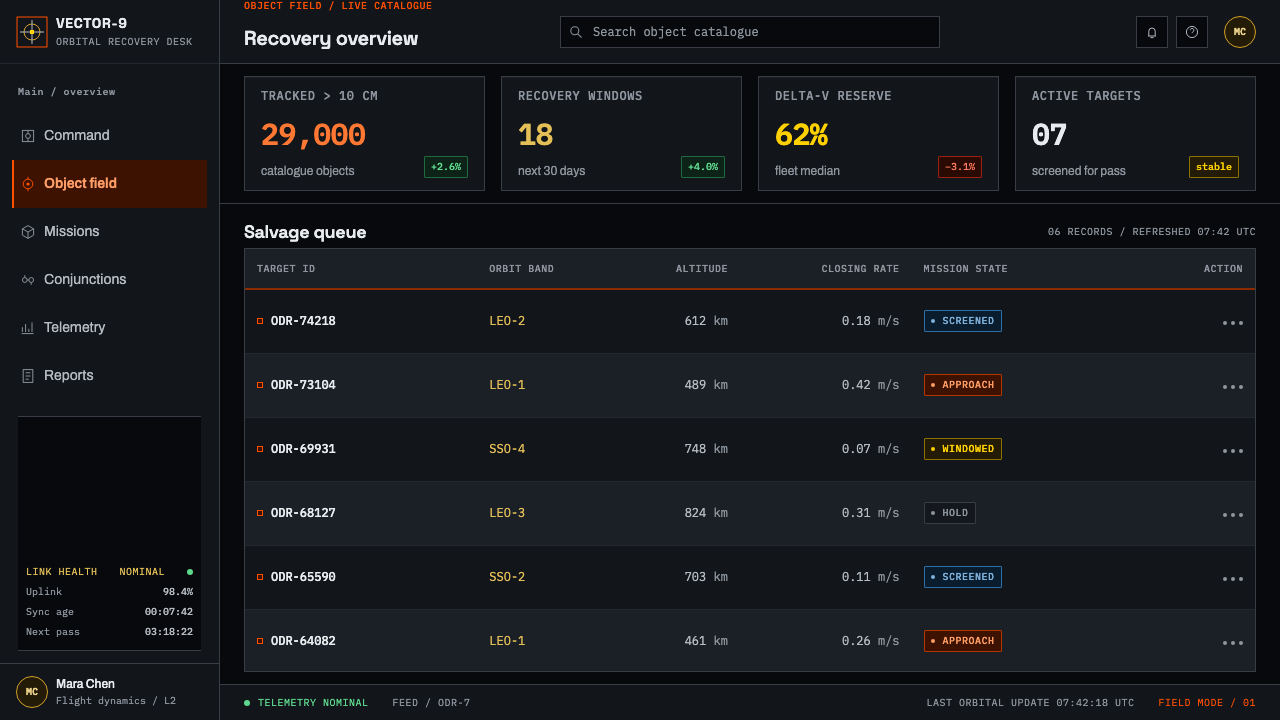The height and width of the screenshot is (720, 1280).
Task: Open action menu for ODR-74218
Action: click(1233, 322)
